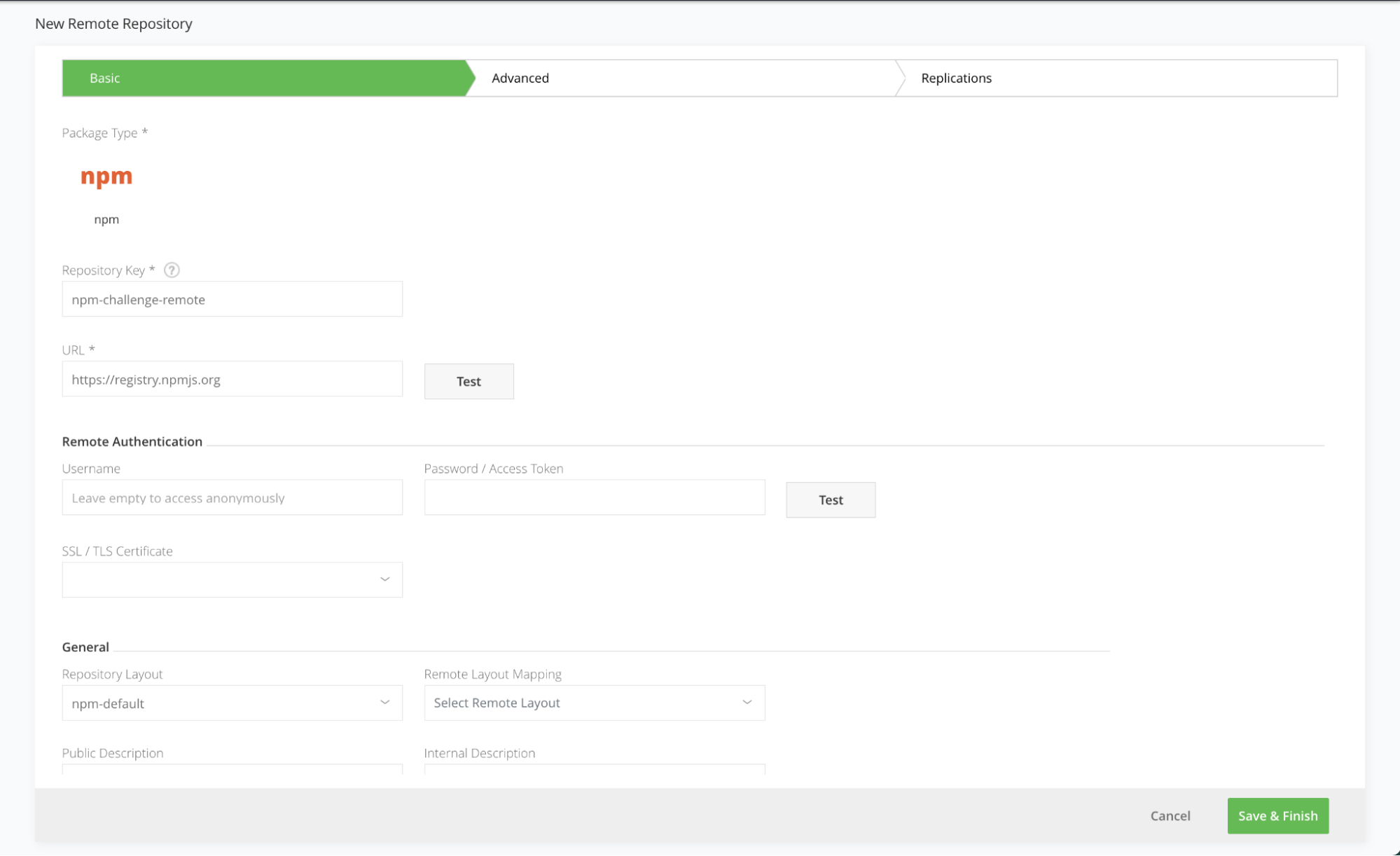1400x856 pixels.
Task: Expand the Repository Layout npm-default dropdown
Action: point(231,703)
